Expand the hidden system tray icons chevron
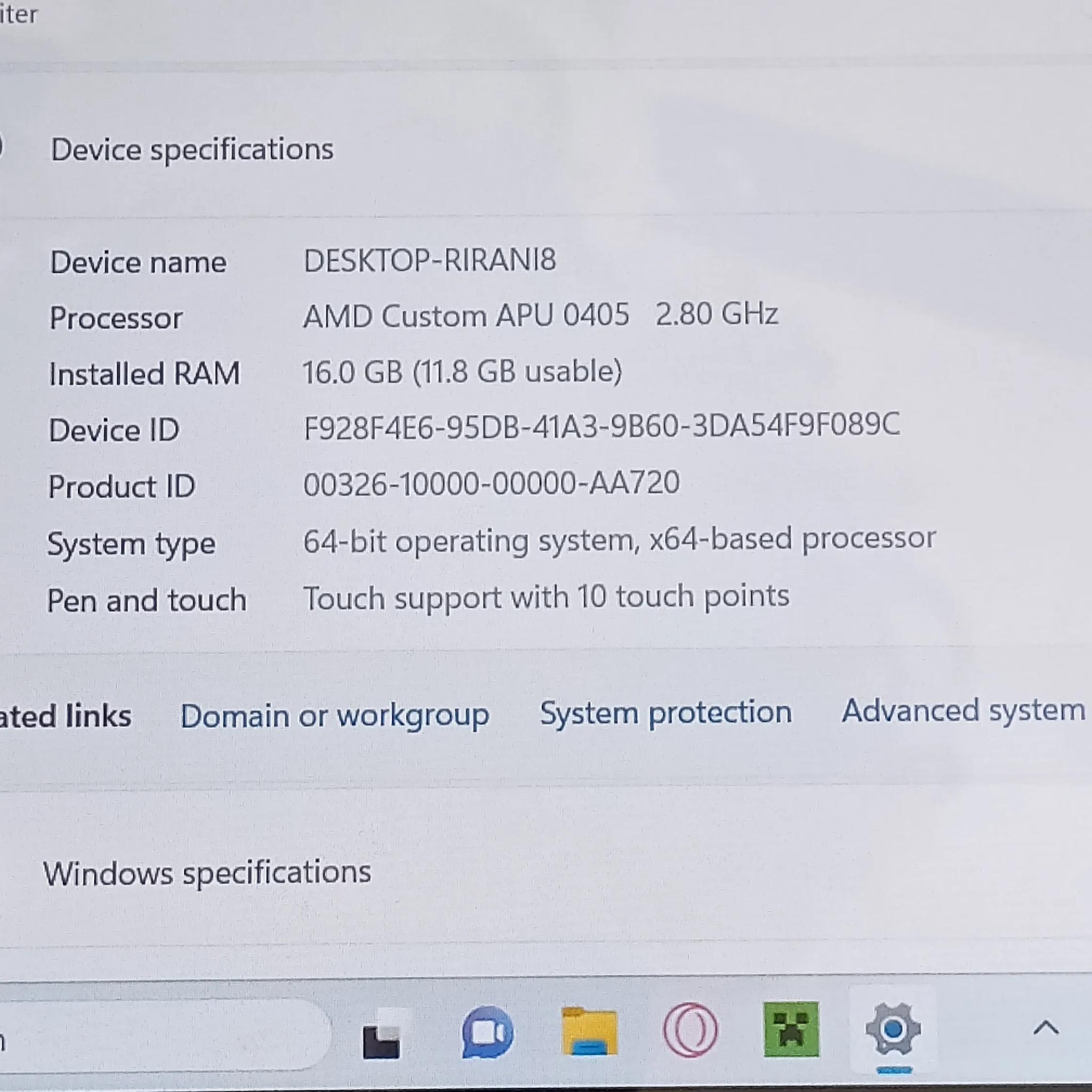The width and height of the screenshot is (1092, 1092). click(x=1046, y=1027)
